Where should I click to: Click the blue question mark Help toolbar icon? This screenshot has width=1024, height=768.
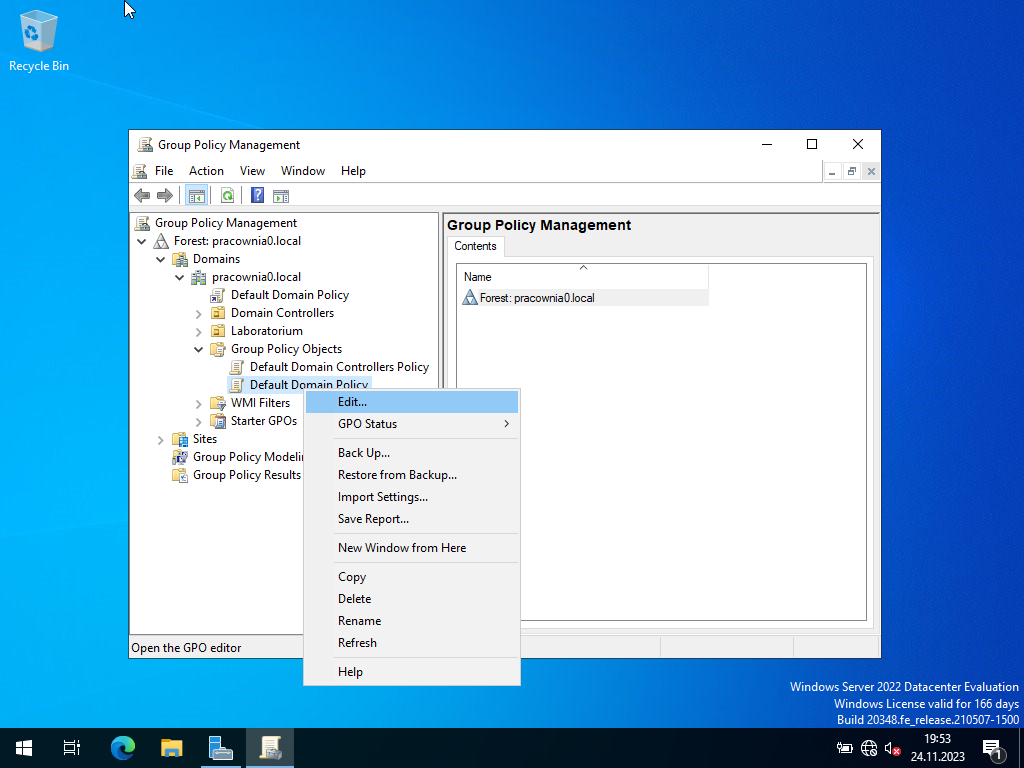coord(257,195)
